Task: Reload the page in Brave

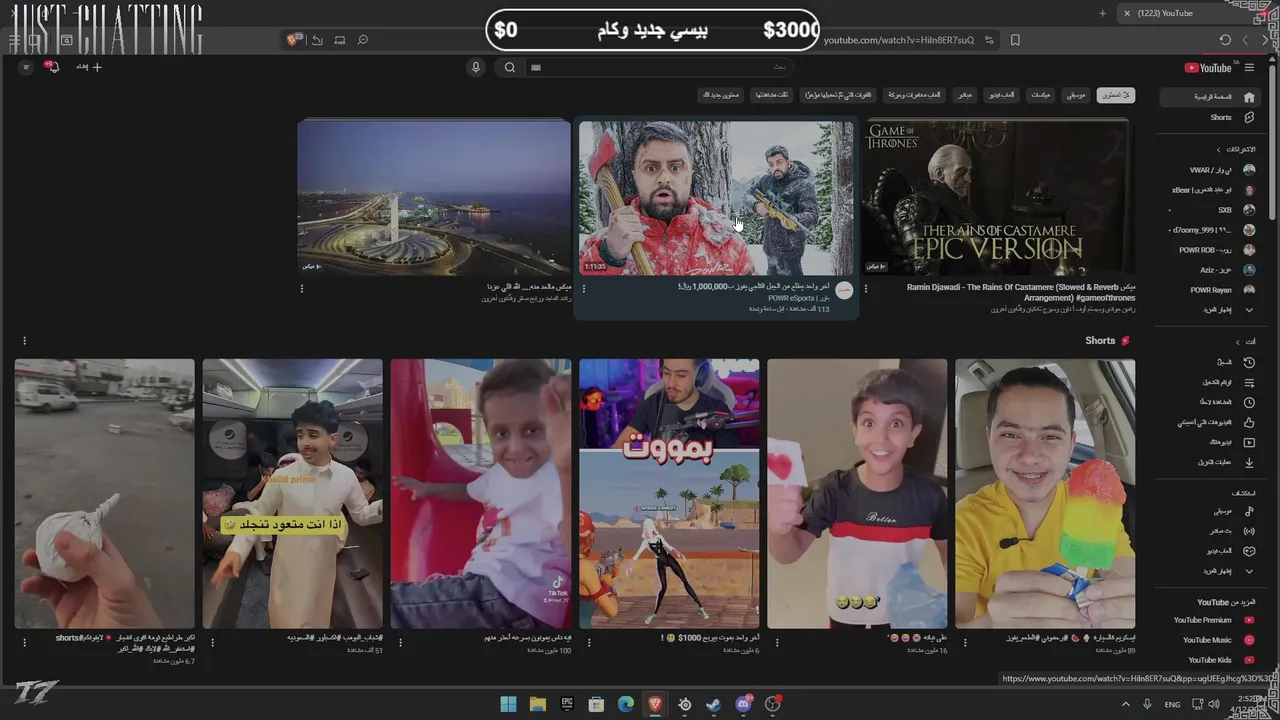Action: [x=1225, y=40]
